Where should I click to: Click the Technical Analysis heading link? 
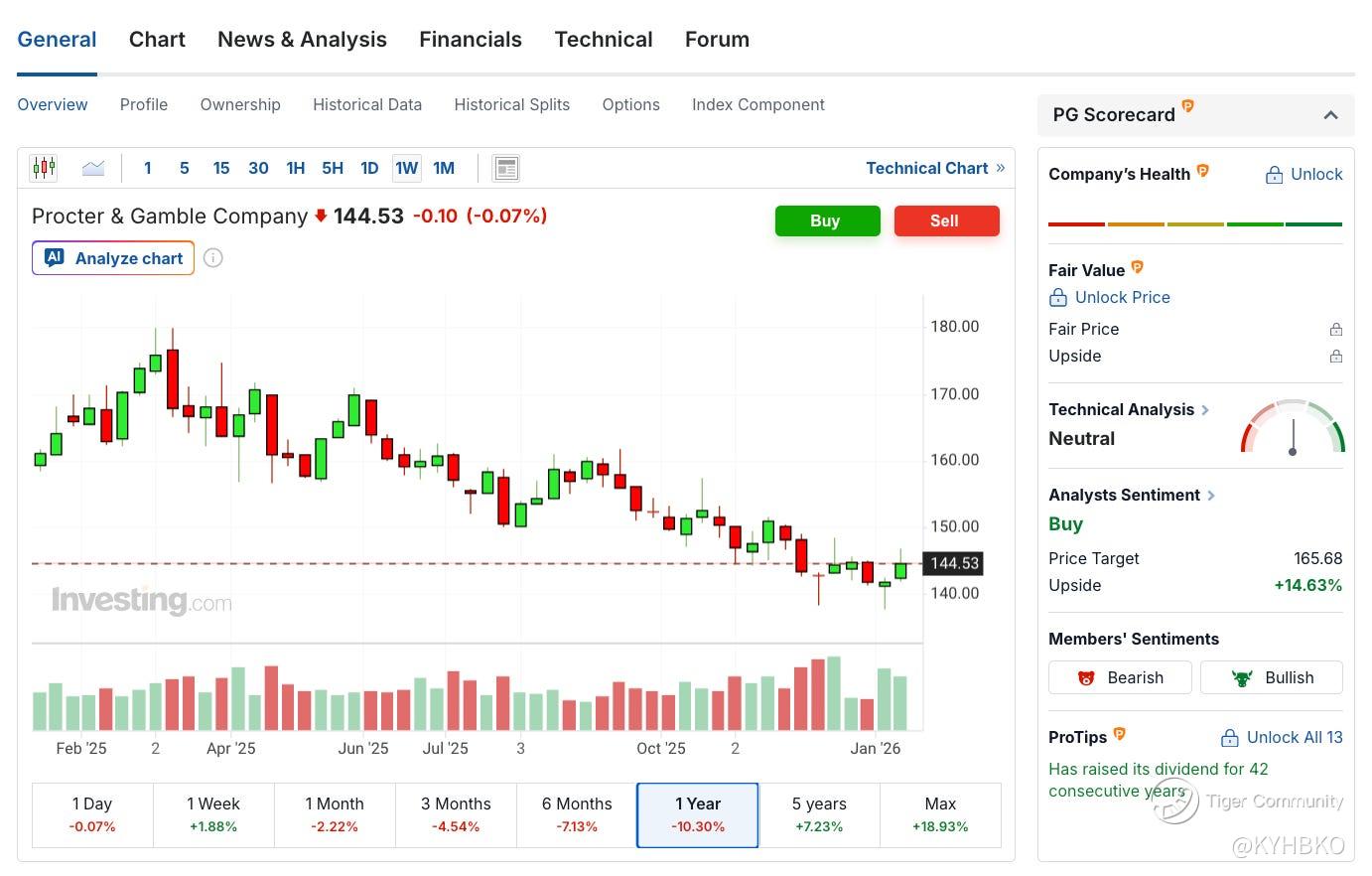coord(1121,409)
